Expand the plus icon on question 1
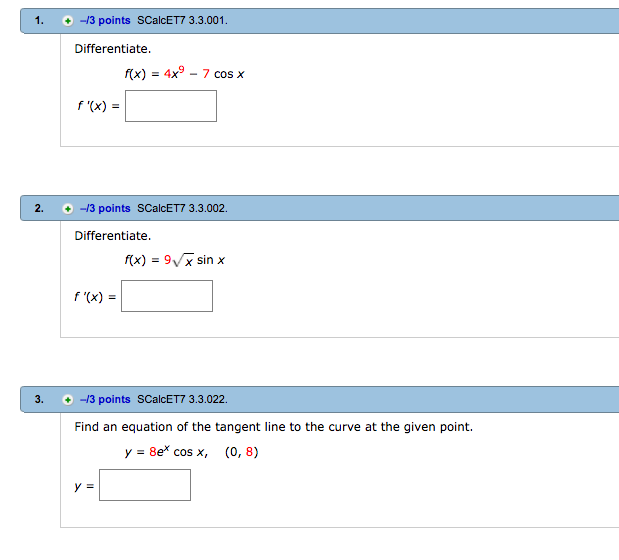619x560 pixels. [x=67, y=19]
